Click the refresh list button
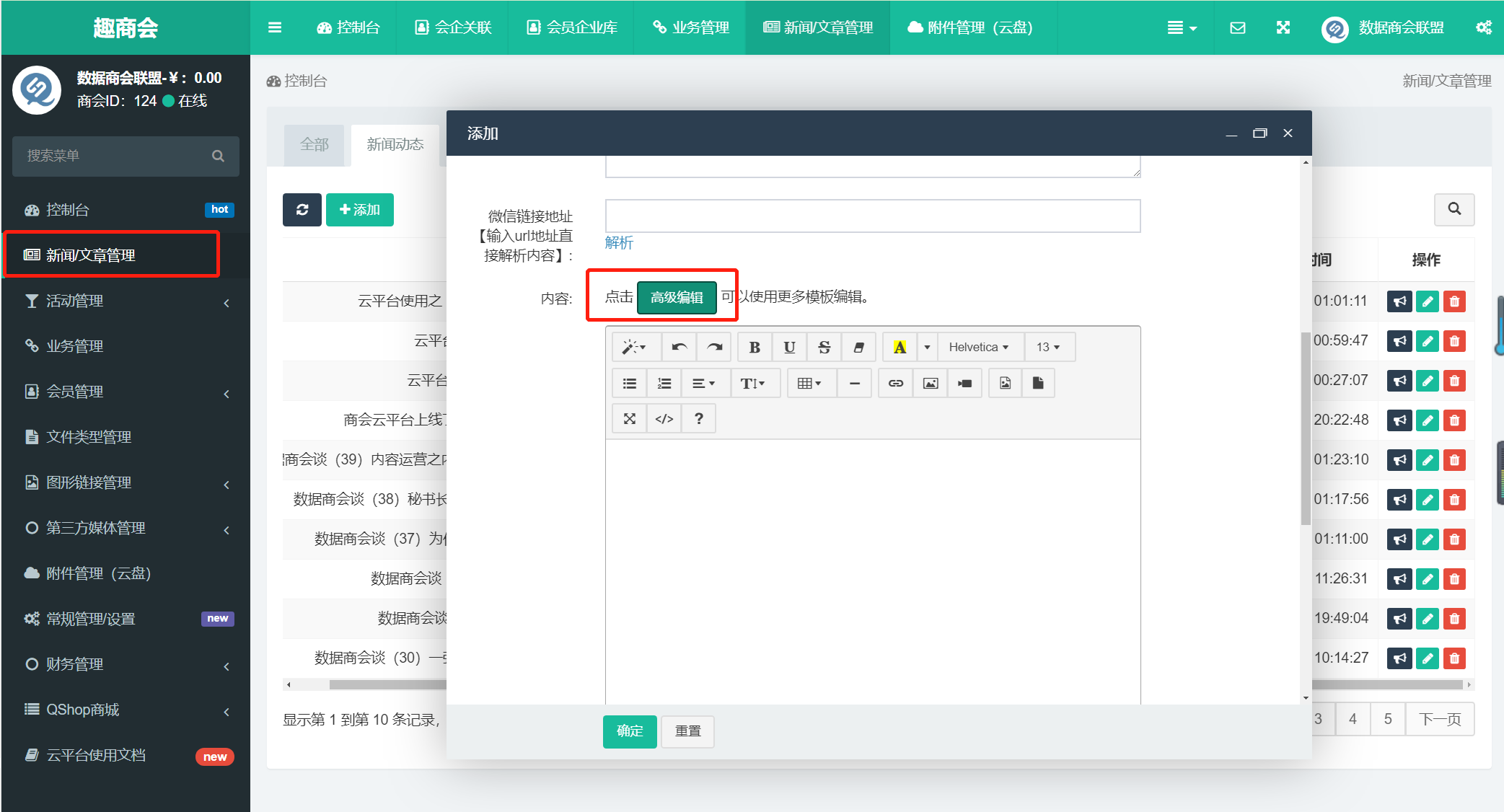Image resolution: width=1504 pixels, height=812 pixels. 302,210
